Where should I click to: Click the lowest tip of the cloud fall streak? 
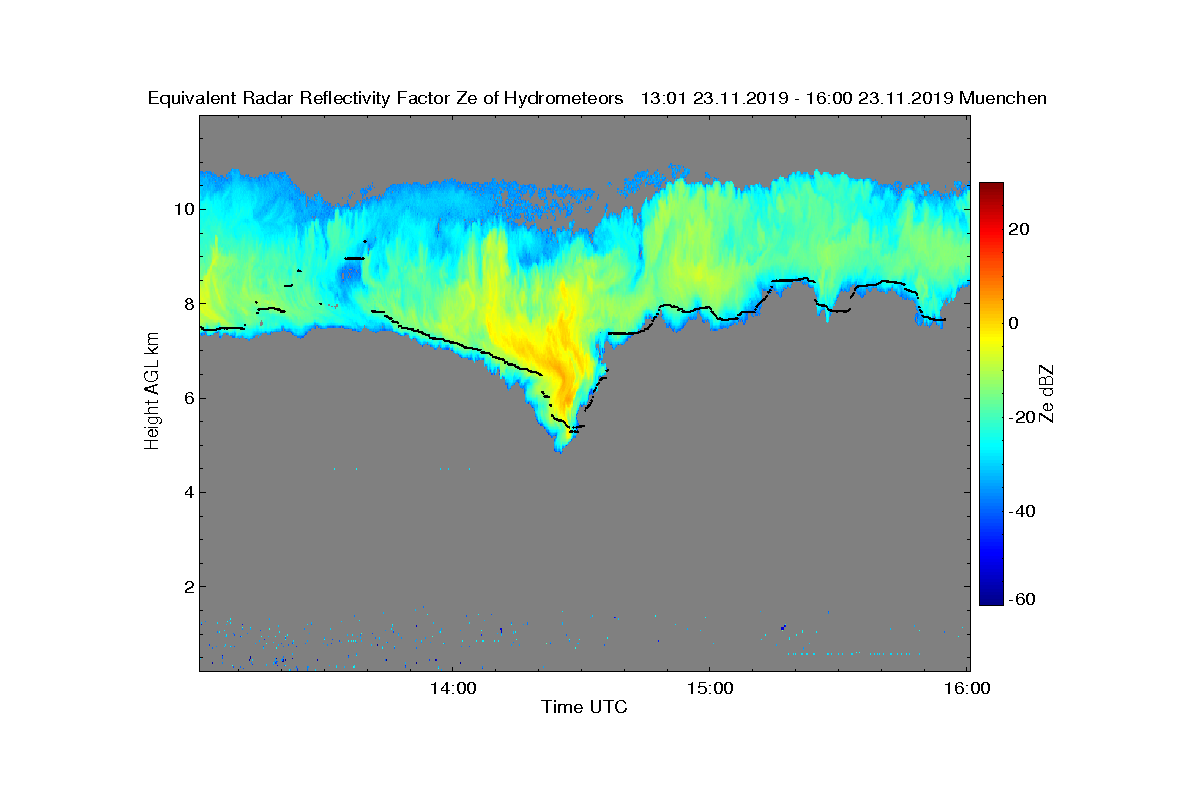[560, 448]
